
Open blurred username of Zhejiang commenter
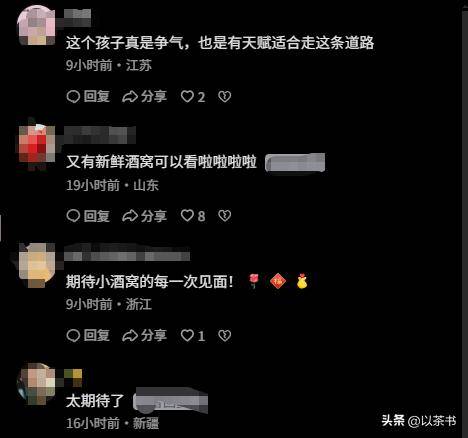pyautogui.click(x=127, y=254)
